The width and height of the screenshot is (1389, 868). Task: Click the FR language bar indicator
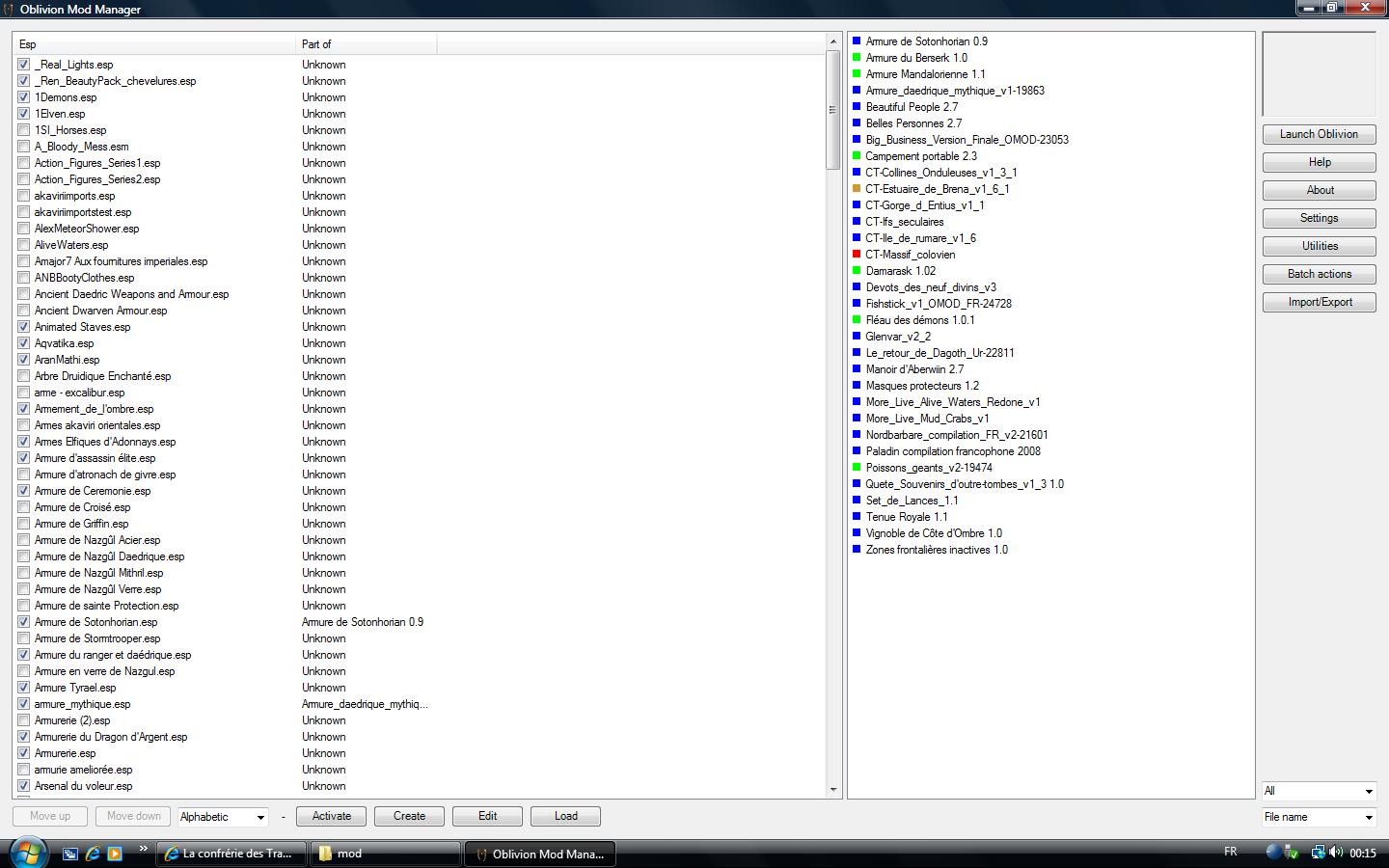pyautogui.click(x=1231, y=852)
